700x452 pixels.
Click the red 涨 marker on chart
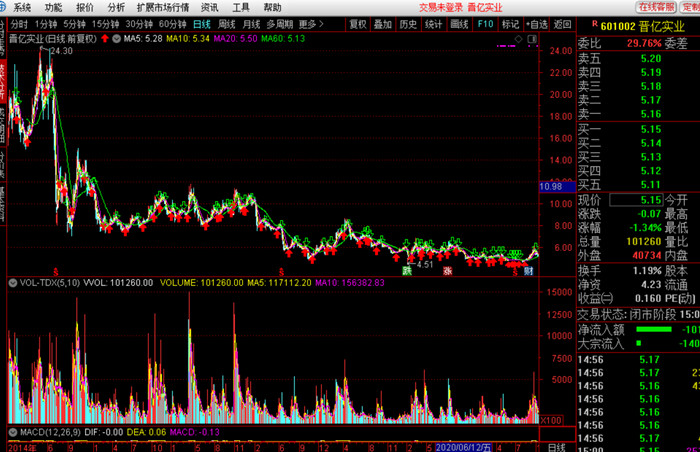click(447, 270)
